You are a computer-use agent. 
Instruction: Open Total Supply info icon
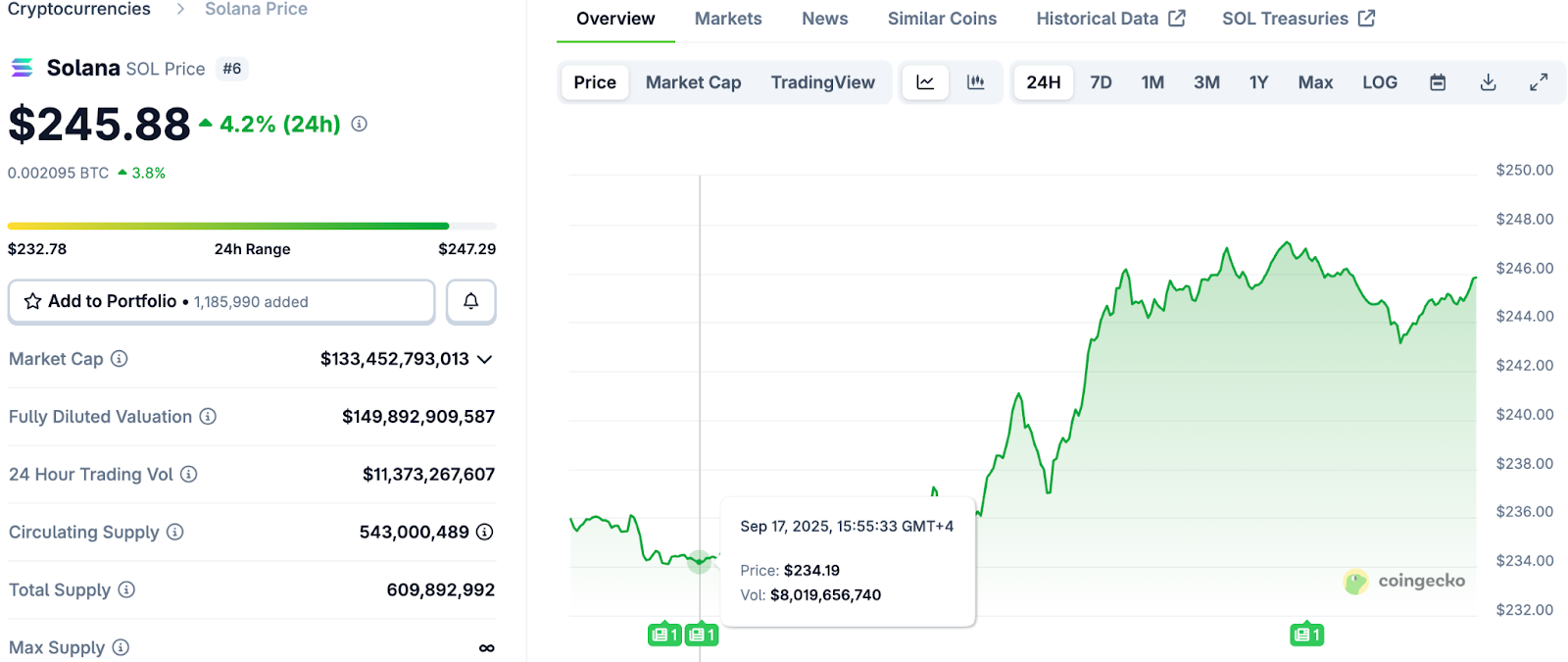pos(126,589)
